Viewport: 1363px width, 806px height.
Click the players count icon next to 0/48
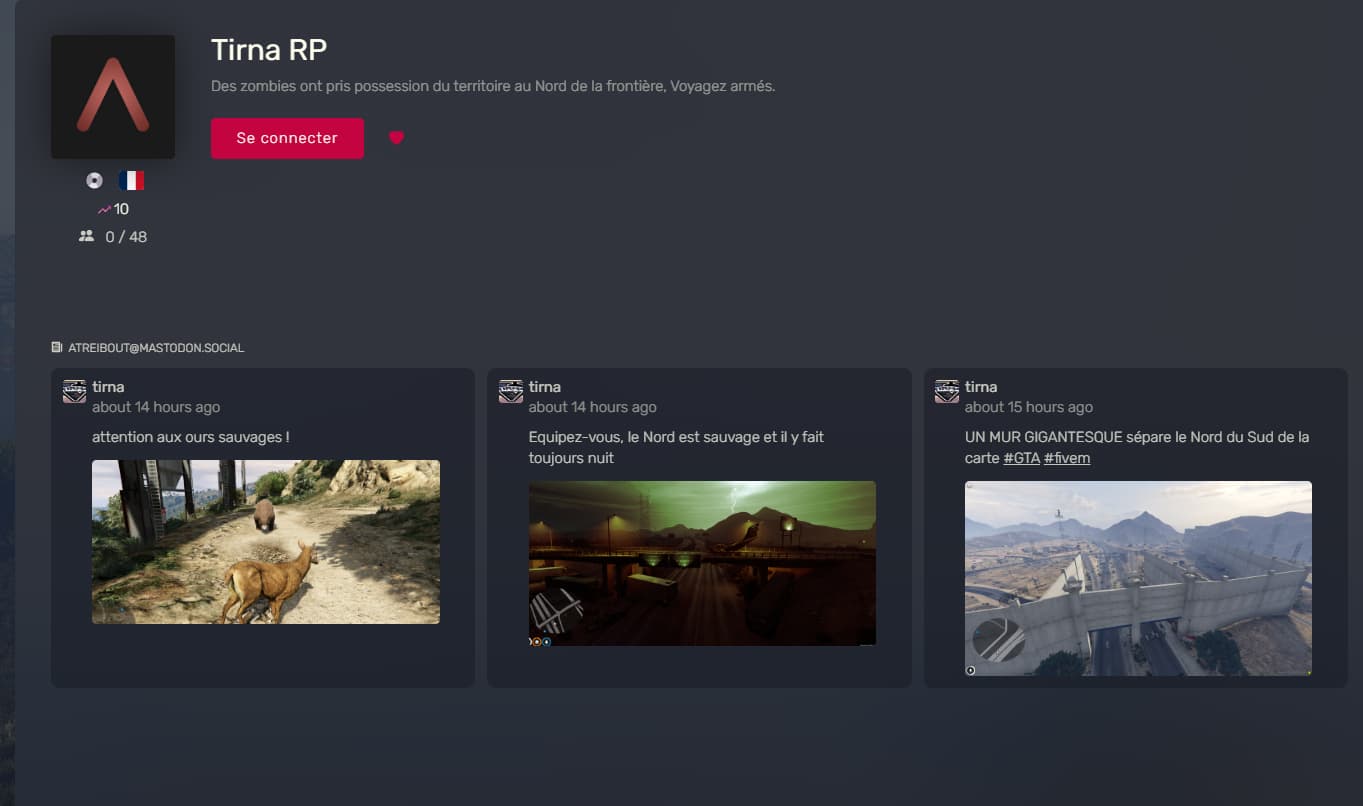[86, 236]
